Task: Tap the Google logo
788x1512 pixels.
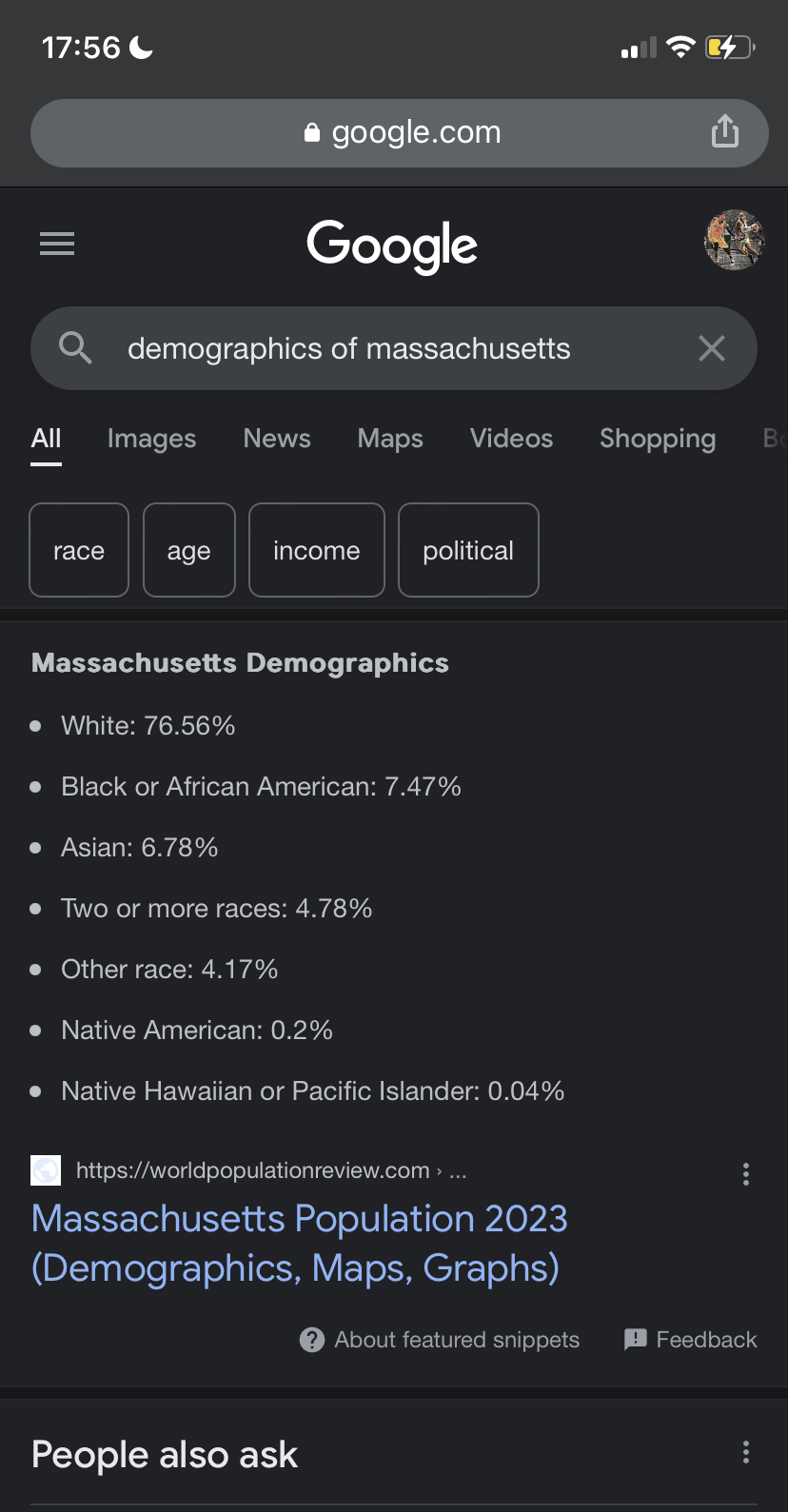Action: pyautogui.click(x=392, y=246)
